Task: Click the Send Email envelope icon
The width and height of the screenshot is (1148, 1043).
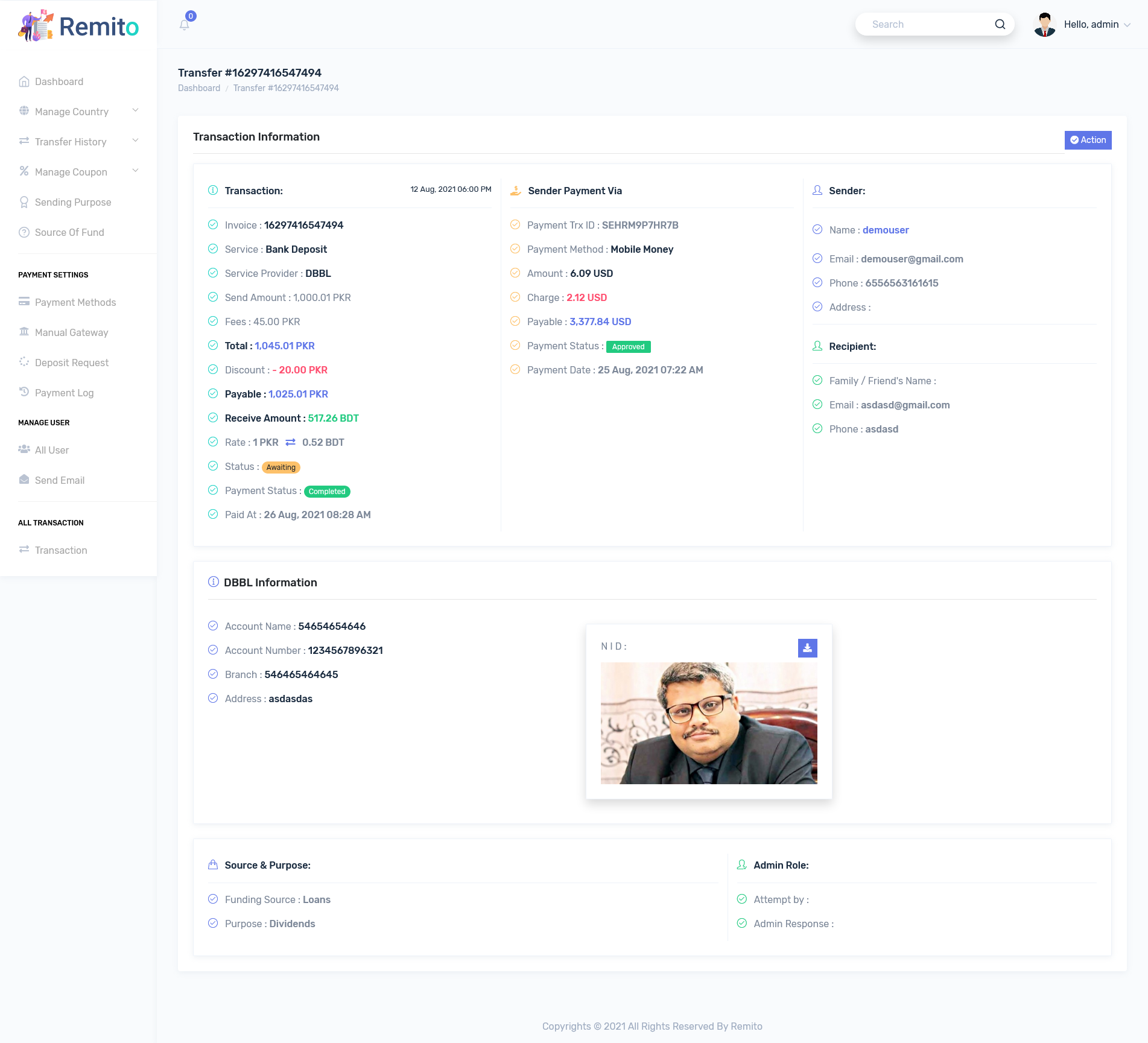Action: click(x=24, y=480)
